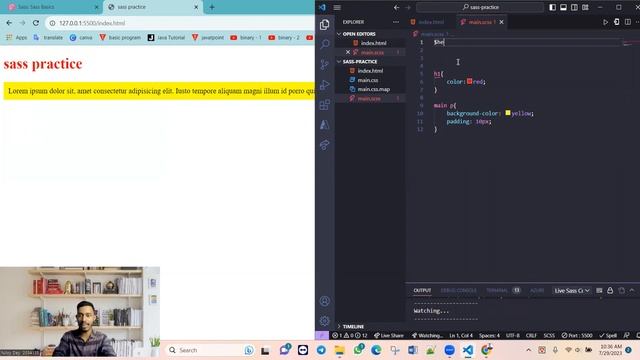Open basic program bookmark
640x360 pixels.
pyautogui.click(x=120, y=38)
